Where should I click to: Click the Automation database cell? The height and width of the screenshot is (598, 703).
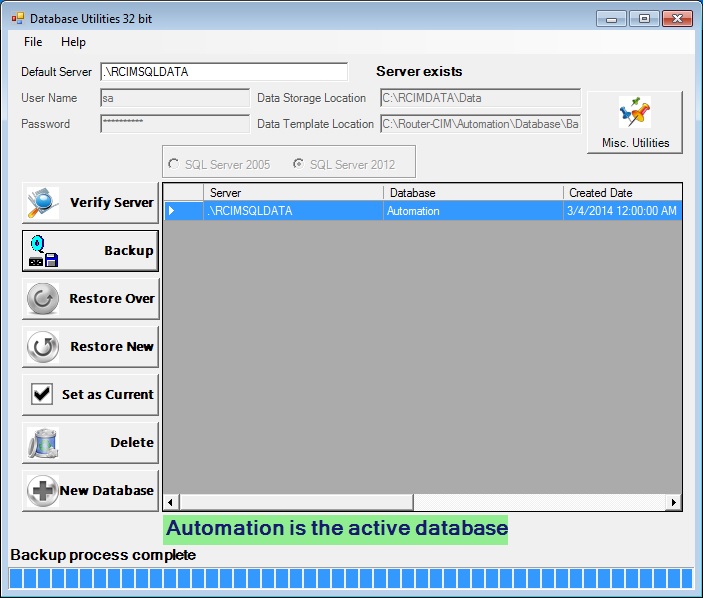[x=473, y=211]
